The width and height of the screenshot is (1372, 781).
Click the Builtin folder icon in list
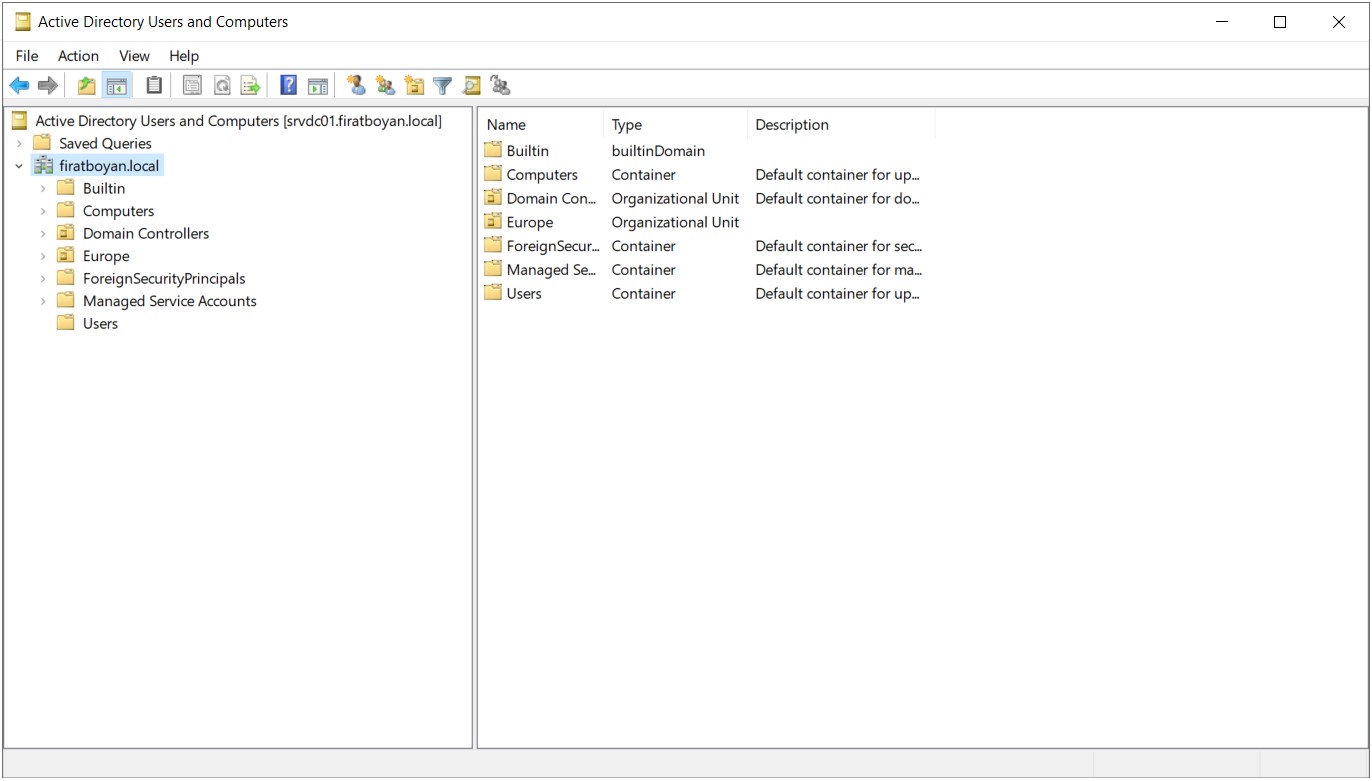pos(492,150)
